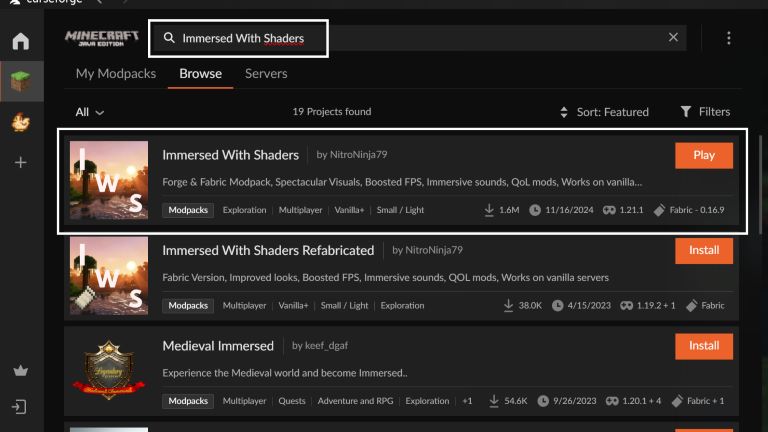Click Modpacks tag on Medieval Immersed
The width and height of the screenshot is (768, 432).
pos(188,401)
